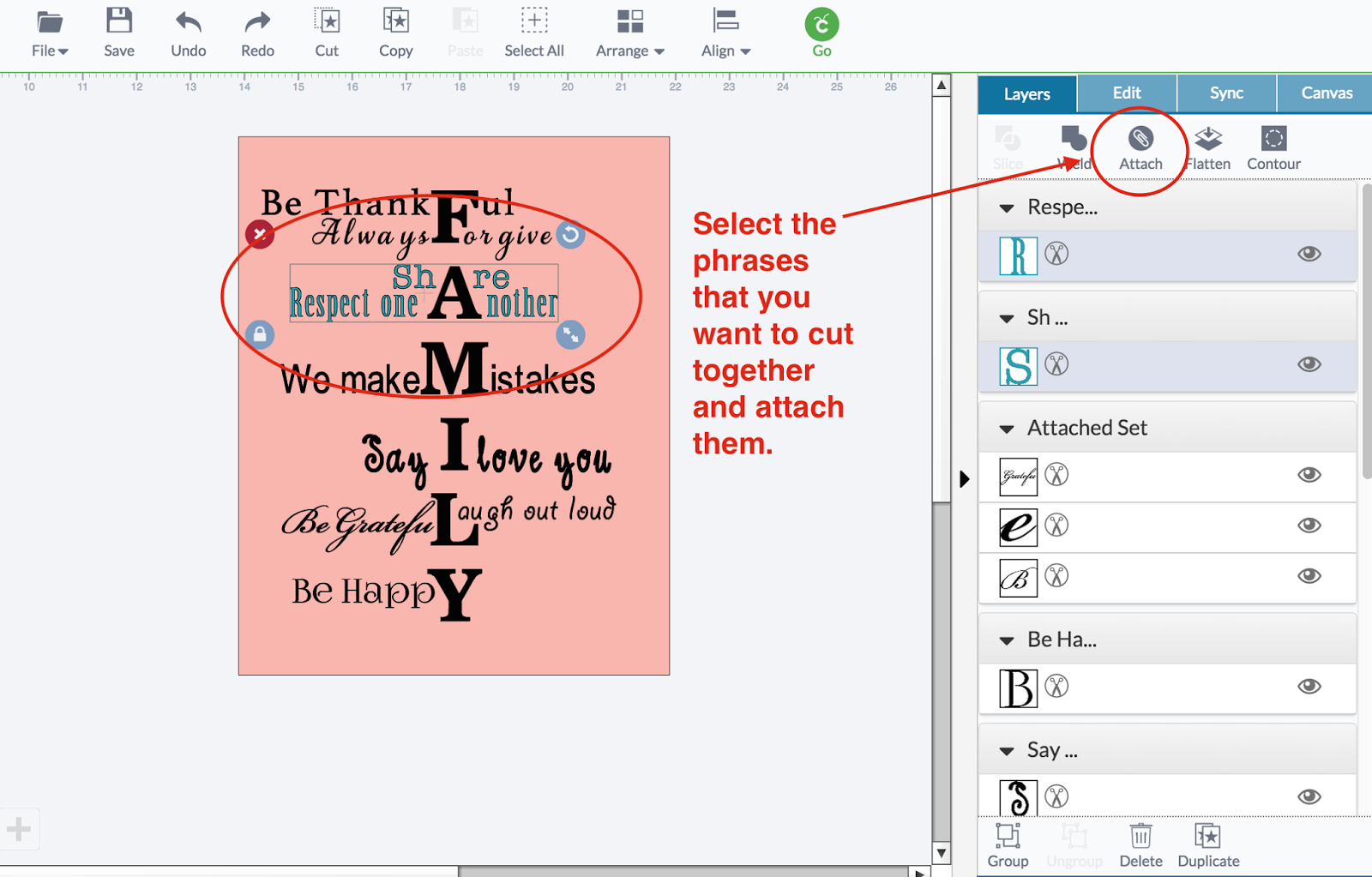Screen dimensions: 1372x877
Task: Toggle eye icon for Sh... layer
Action: coord(1309,364)
